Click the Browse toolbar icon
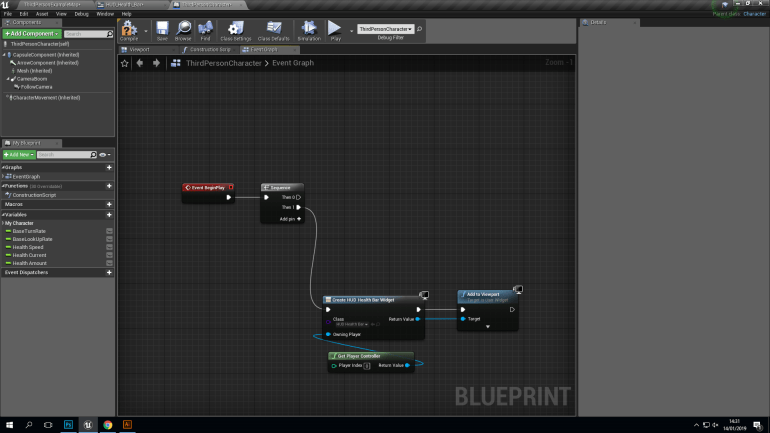This screenshot has width=770, height=433. point(183,30)
